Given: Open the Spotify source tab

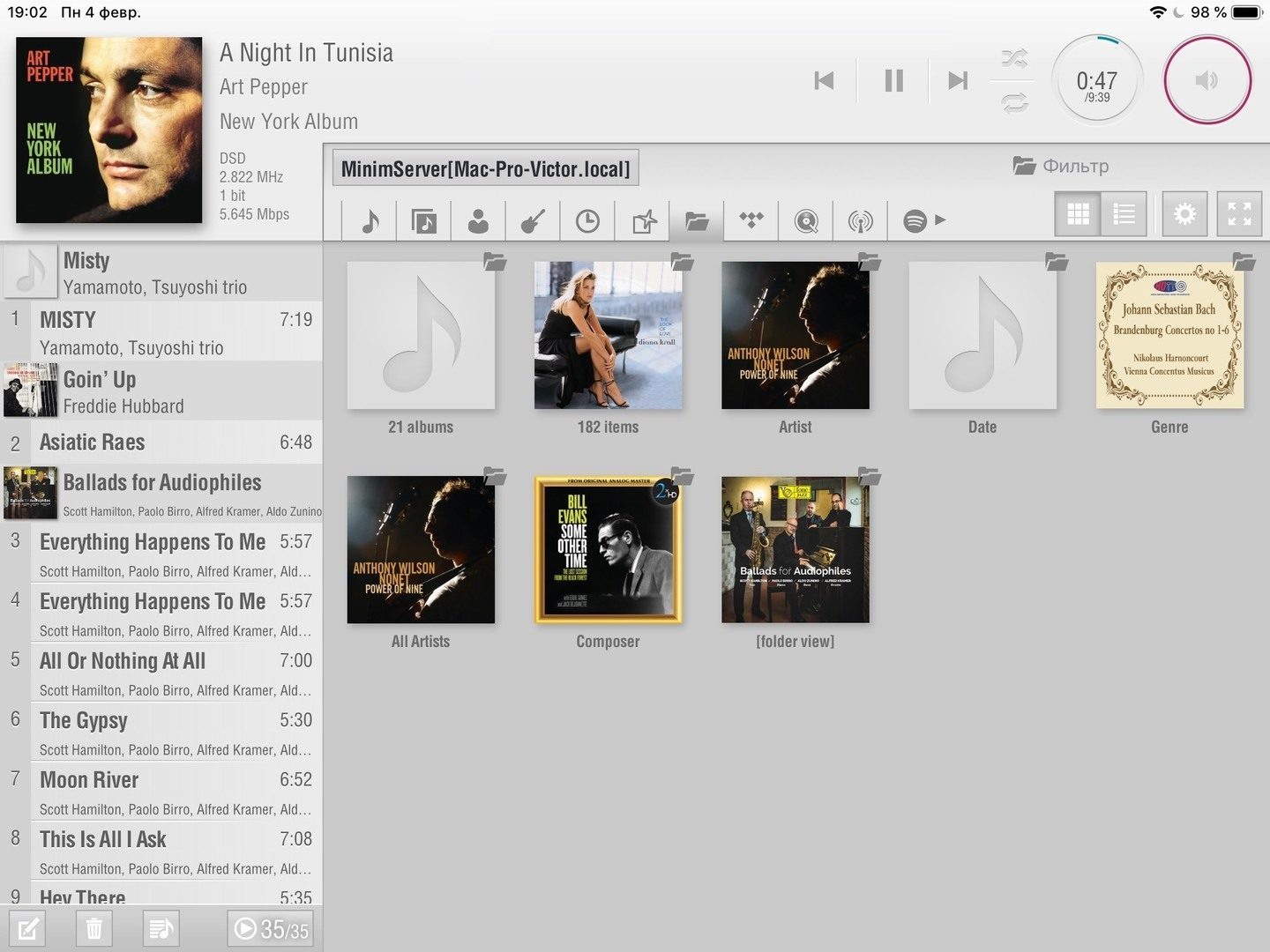Looking at the screenshot, I should [x=915, y=220].
